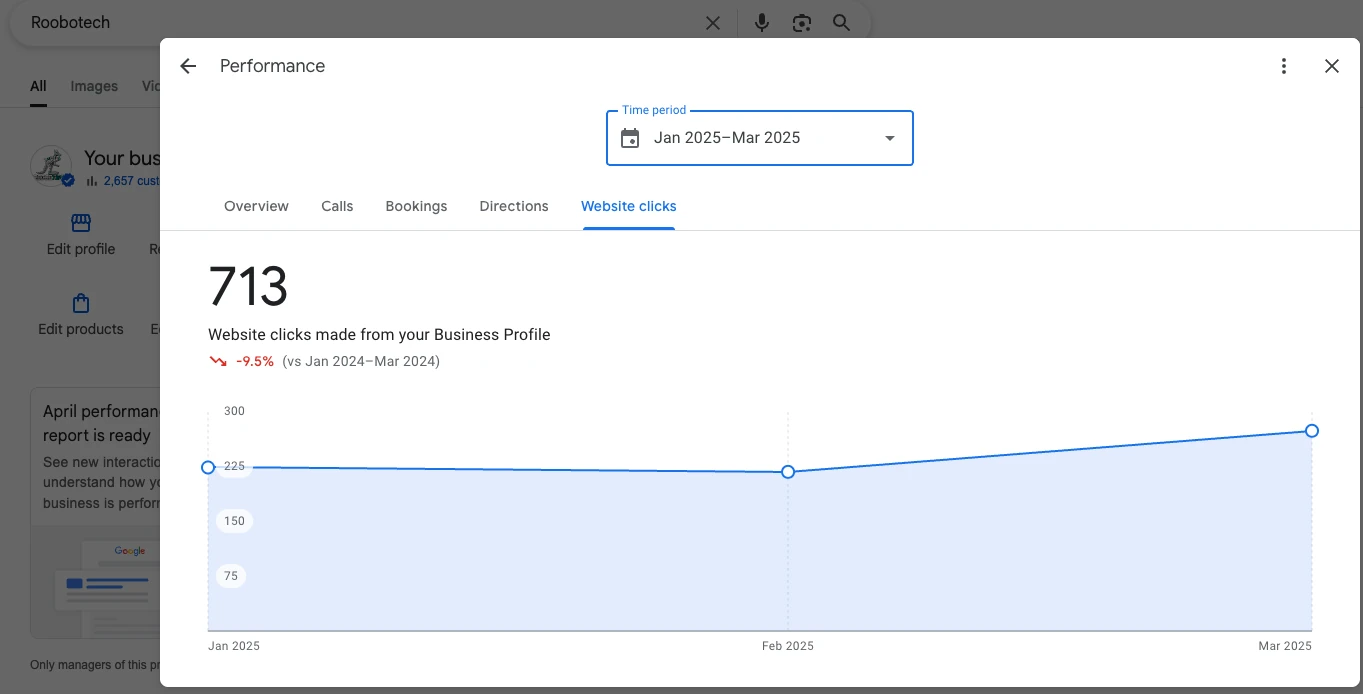
Task: Switch to the Overview tab
Action: tap(256, 206)
